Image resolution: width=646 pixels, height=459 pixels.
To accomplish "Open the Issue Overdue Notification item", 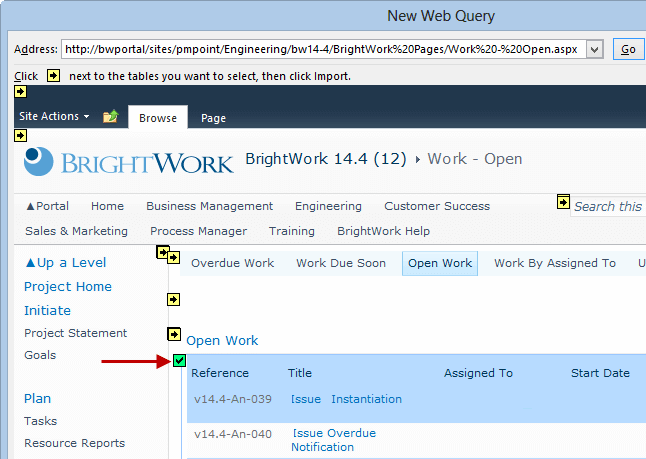I will coord(333,440).
